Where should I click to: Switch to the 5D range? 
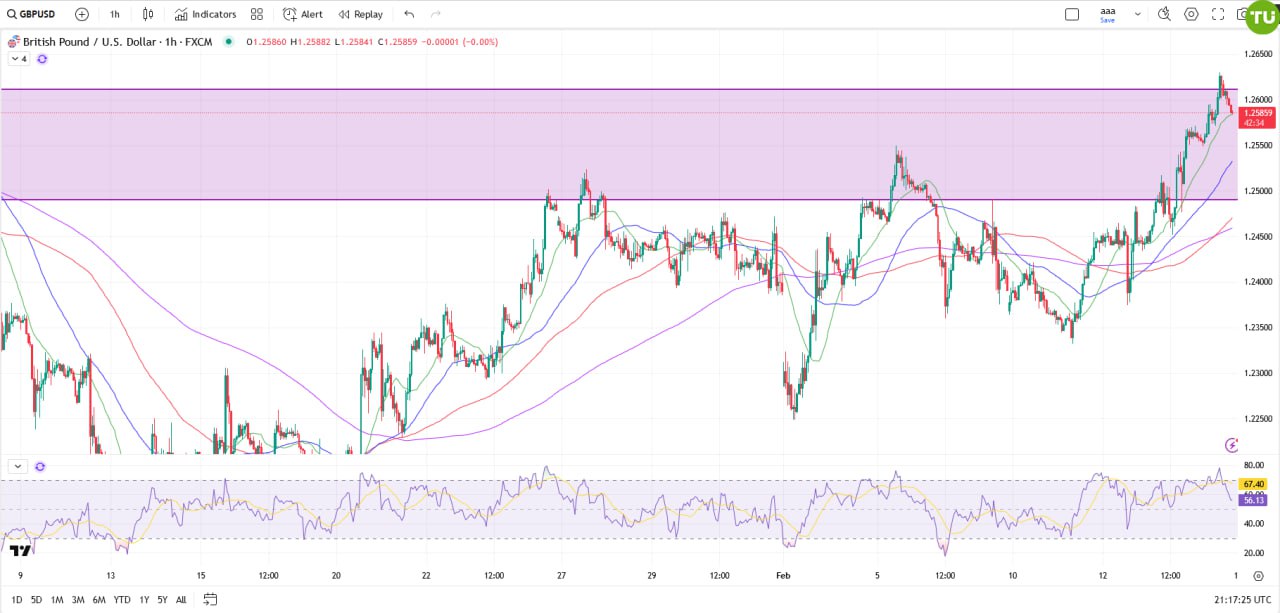coord(36,600)
